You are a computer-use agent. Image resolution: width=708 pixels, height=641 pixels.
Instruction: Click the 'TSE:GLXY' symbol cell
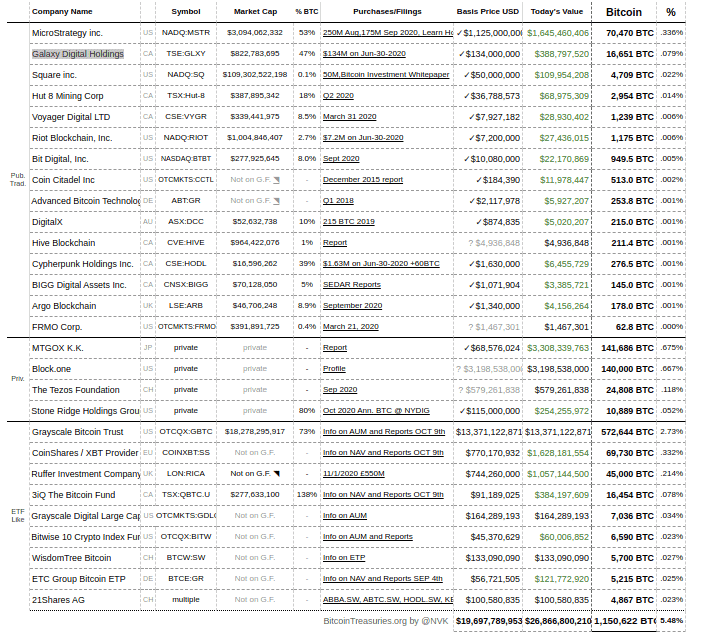coord(186,53)
